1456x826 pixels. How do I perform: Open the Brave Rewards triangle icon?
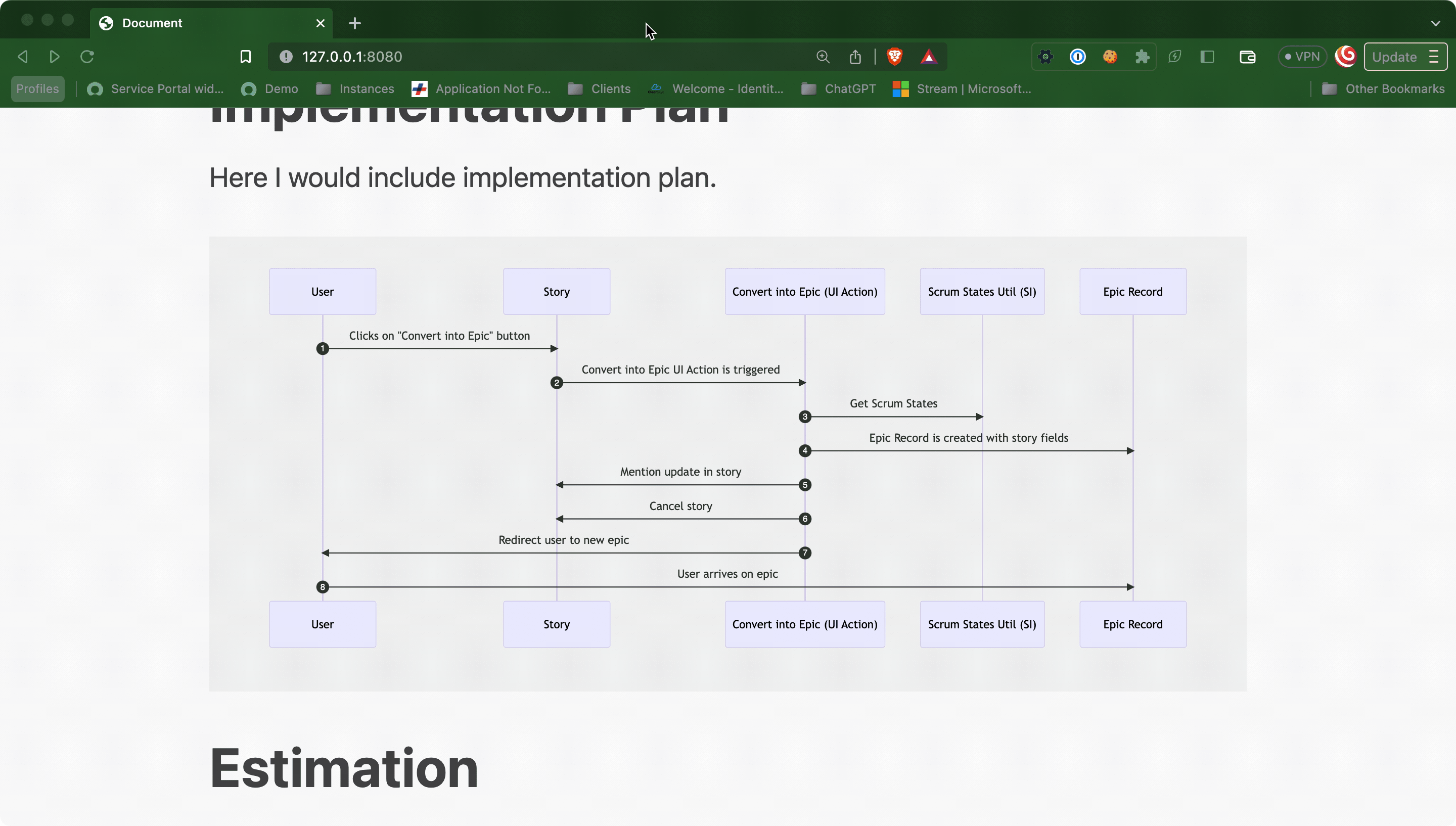click(x=929, y=57)
